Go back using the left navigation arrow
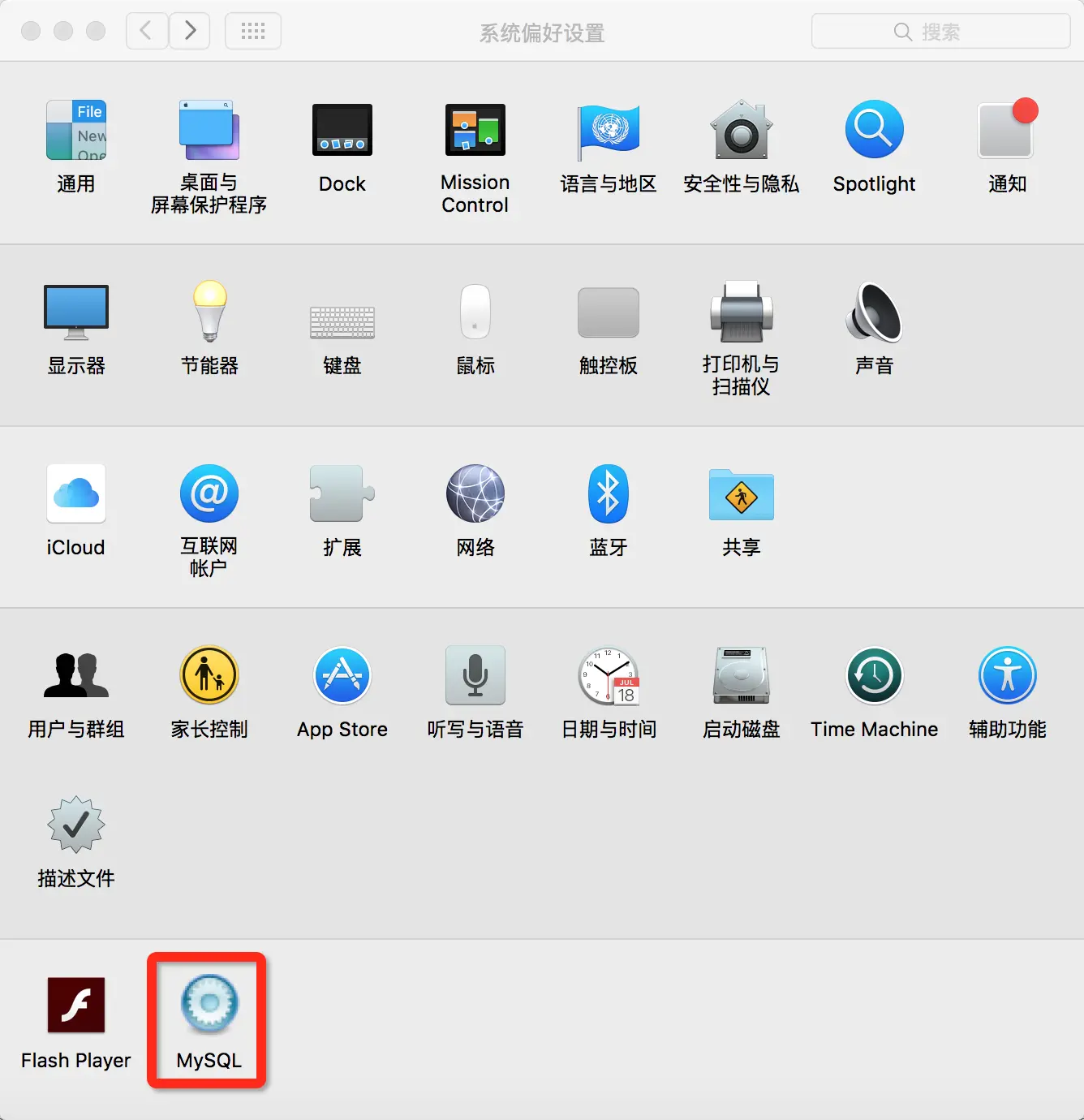The height and width of the screenshot is (1120, 1084). click(146, 31)
